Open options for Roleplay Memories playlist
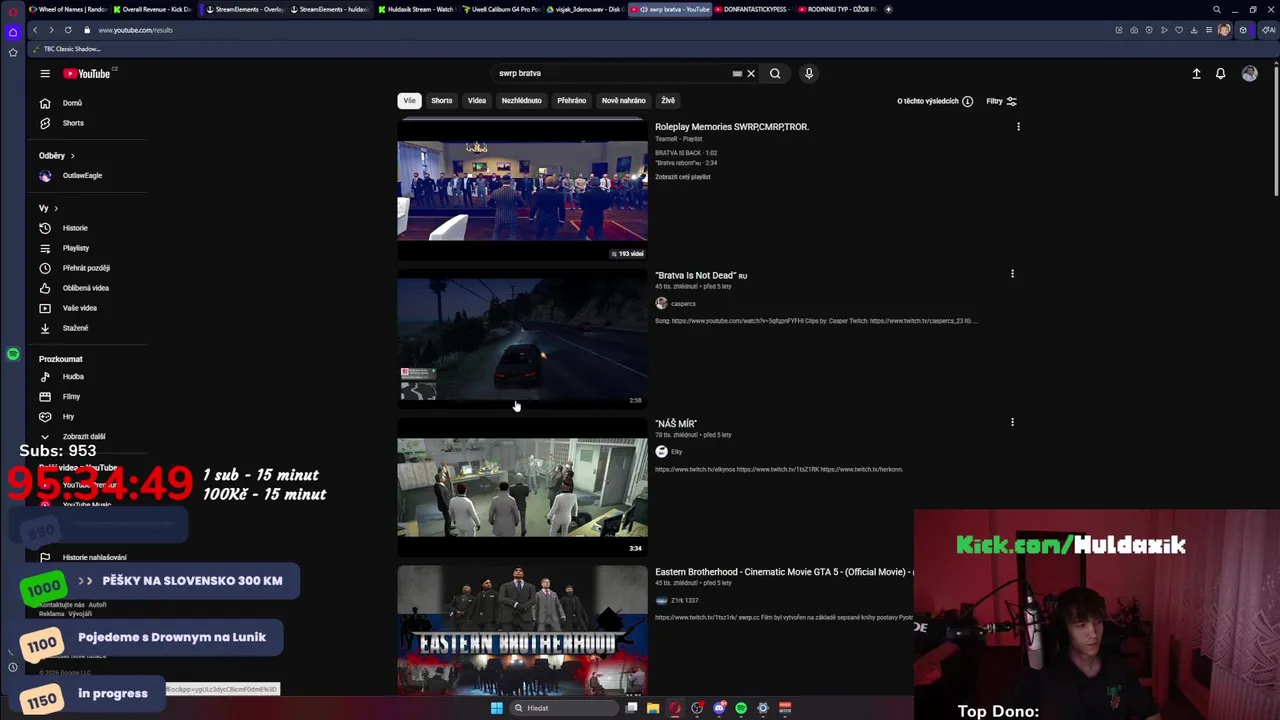 click(1018, 127)
